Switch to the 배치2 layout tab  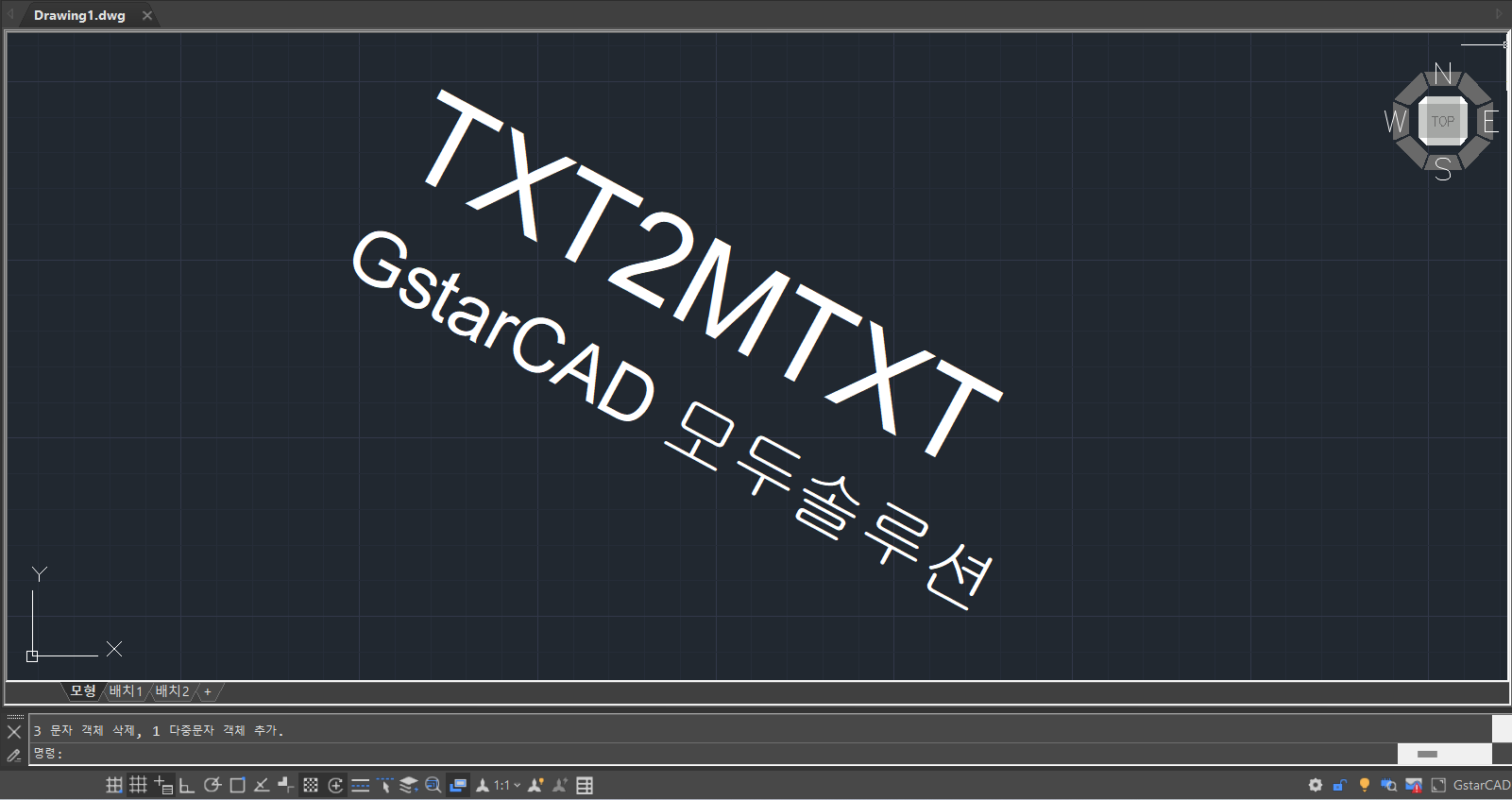tap(173, 691)
